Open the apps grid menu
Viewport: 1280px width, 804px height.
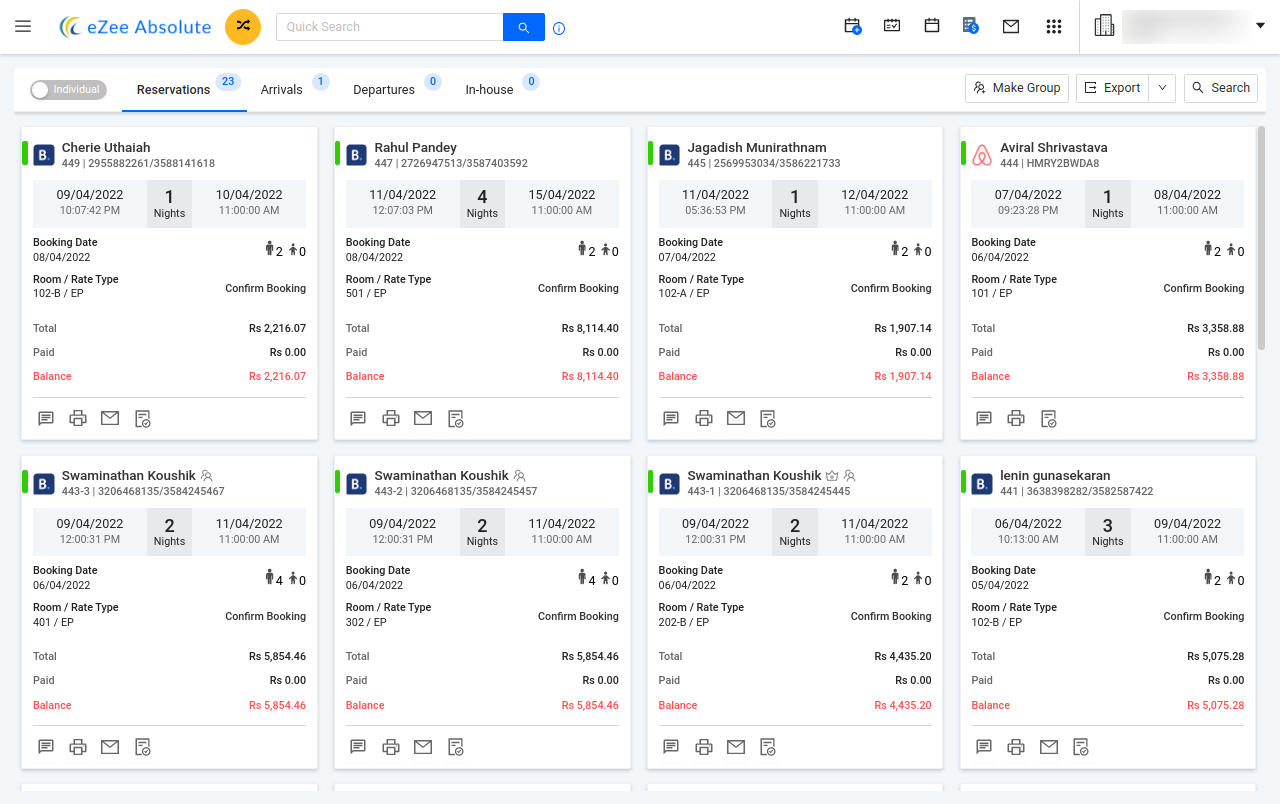[1053, 27]
